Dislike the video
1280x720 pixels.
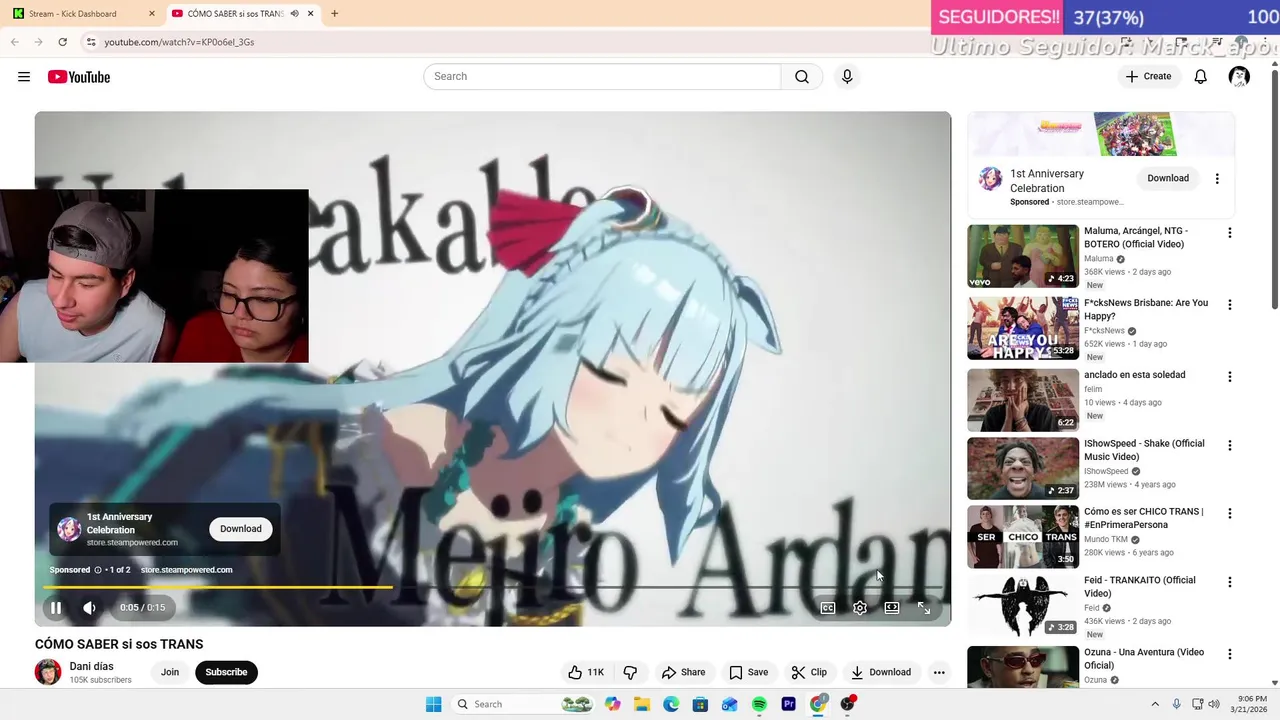pos(630,672)
